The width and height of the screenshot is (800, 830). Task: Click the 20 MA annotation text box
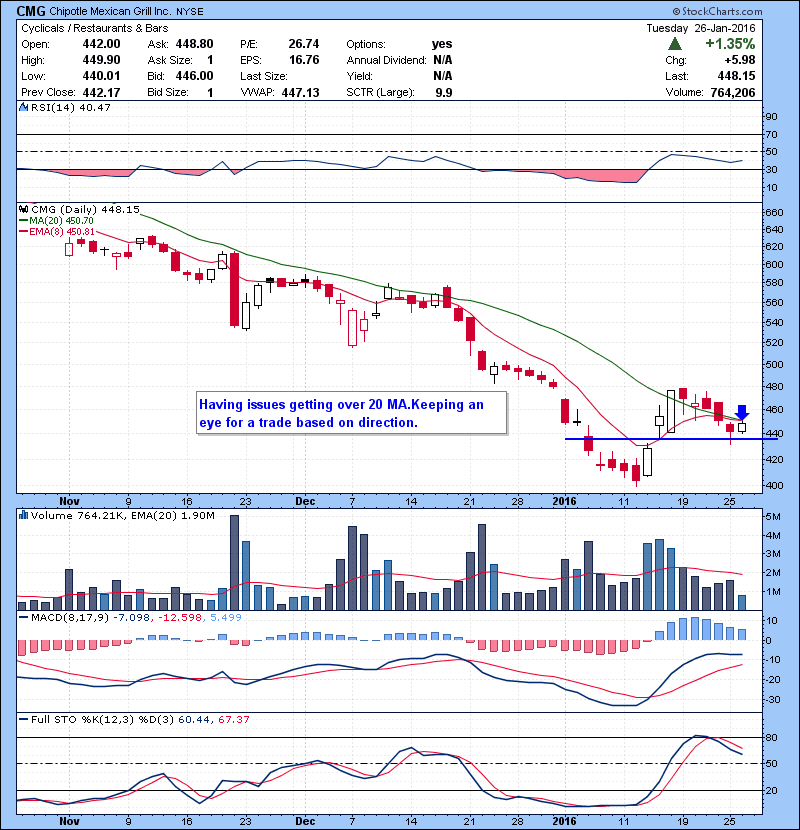coord(351,413)
